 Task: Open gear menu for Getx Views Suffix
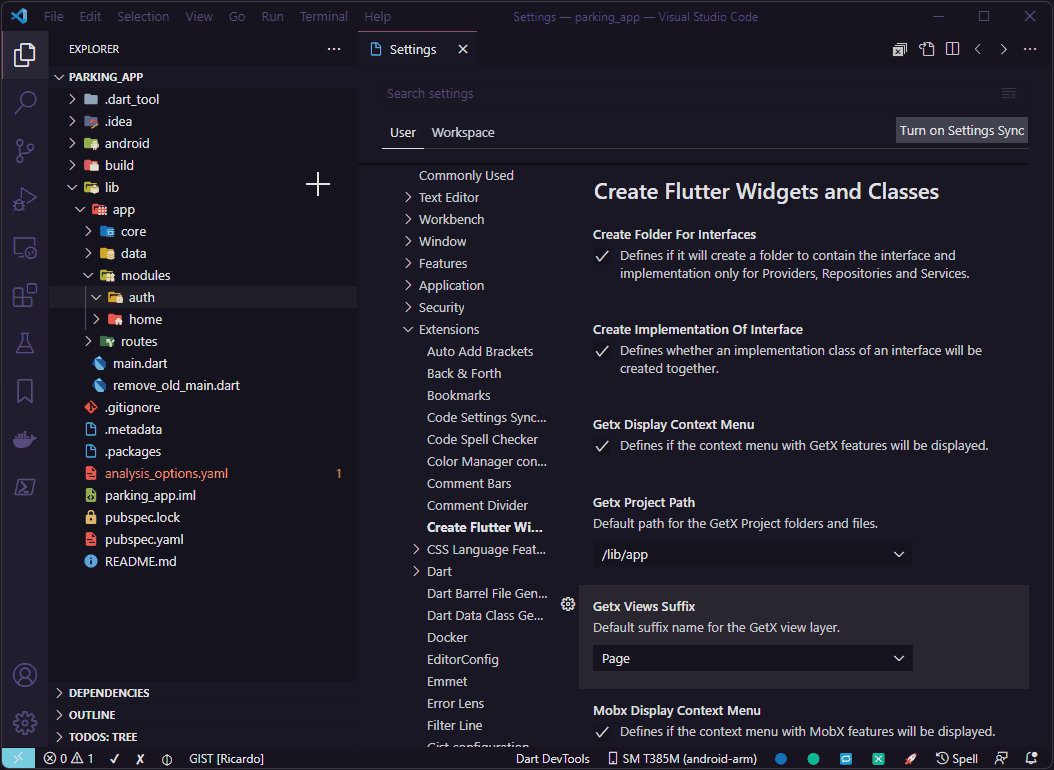point(568,604)
